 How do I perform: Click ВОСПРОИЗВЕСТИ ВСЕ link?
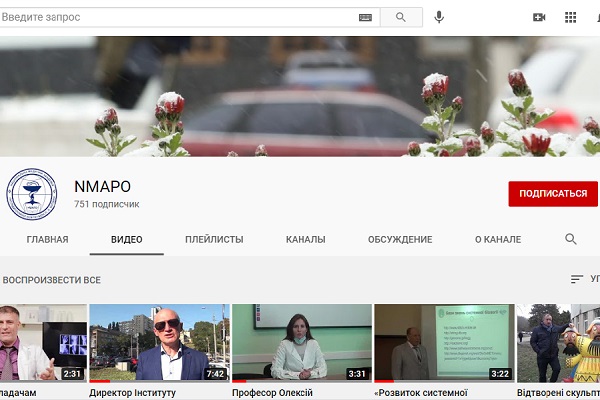pyautogui.click(x=52, y=280)
